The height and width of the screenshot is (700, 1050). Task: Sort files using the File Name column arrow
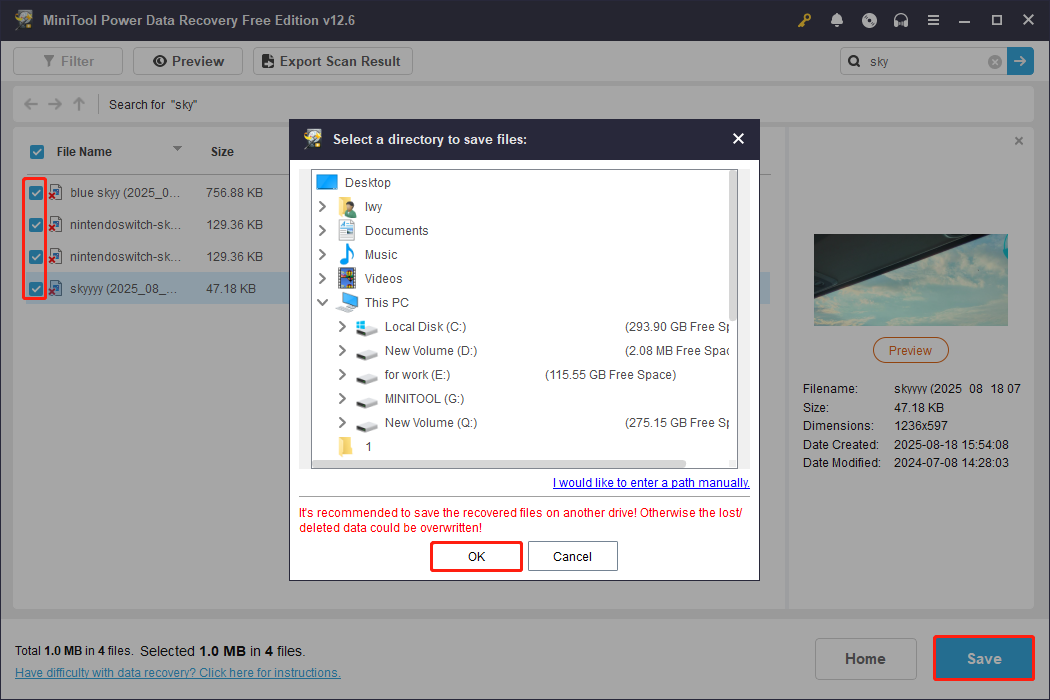pyautogui.click(x=177, y=151)
